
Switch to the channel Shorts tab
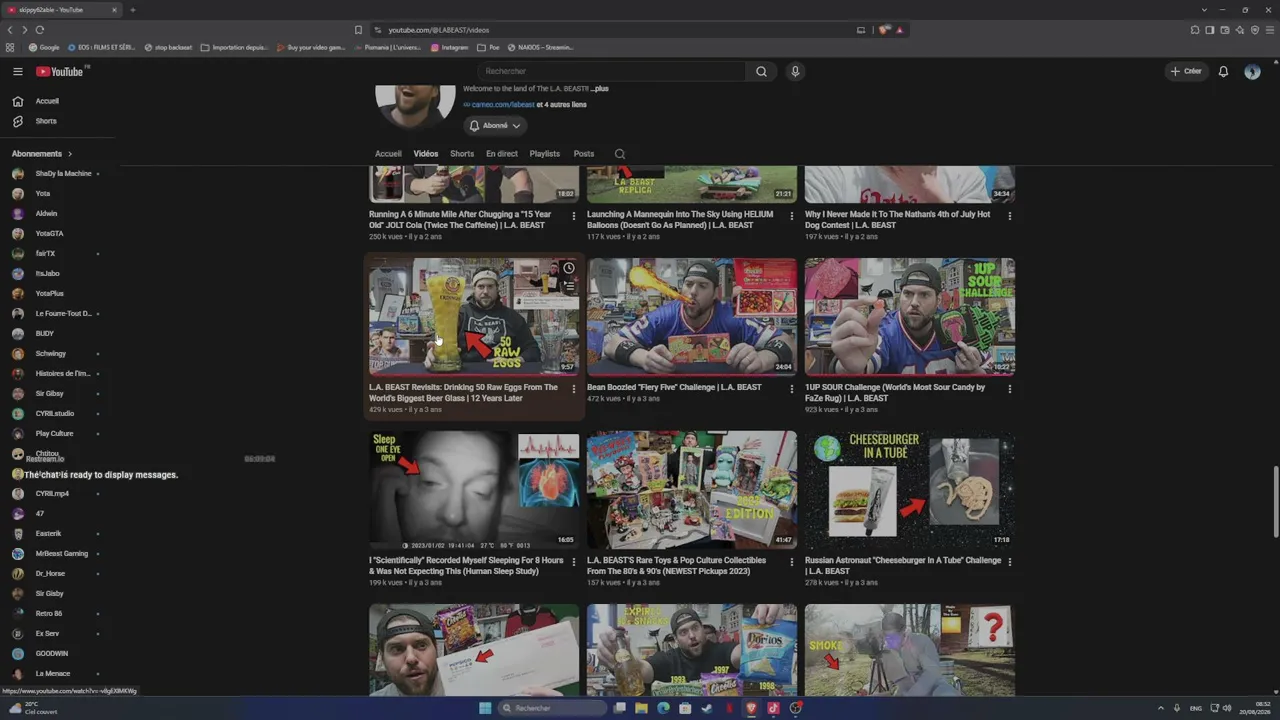pyautogui.click(x=462, y=154)
